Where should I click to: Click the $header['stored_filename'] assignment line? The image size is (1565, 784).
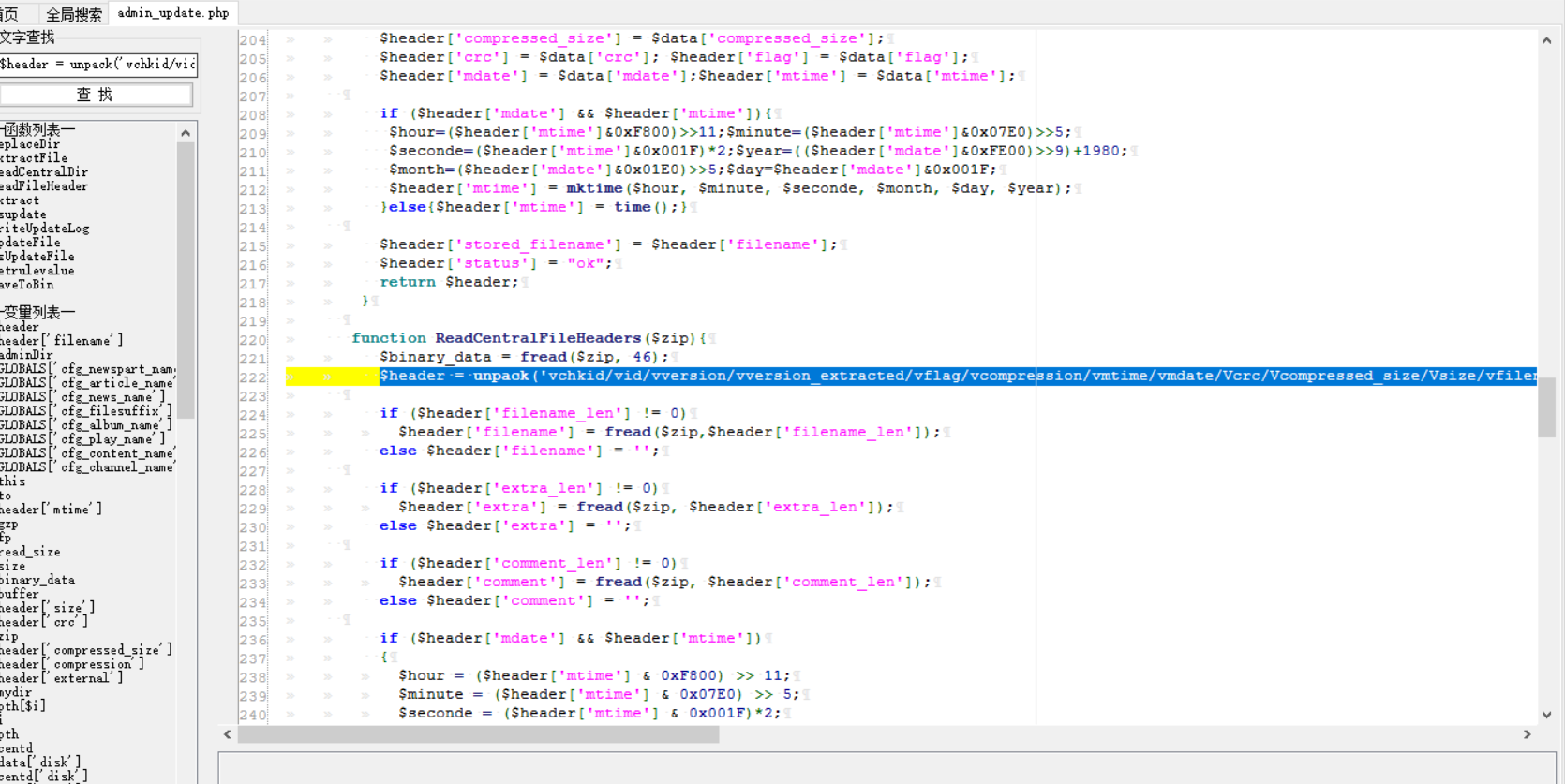coord(609,244)
